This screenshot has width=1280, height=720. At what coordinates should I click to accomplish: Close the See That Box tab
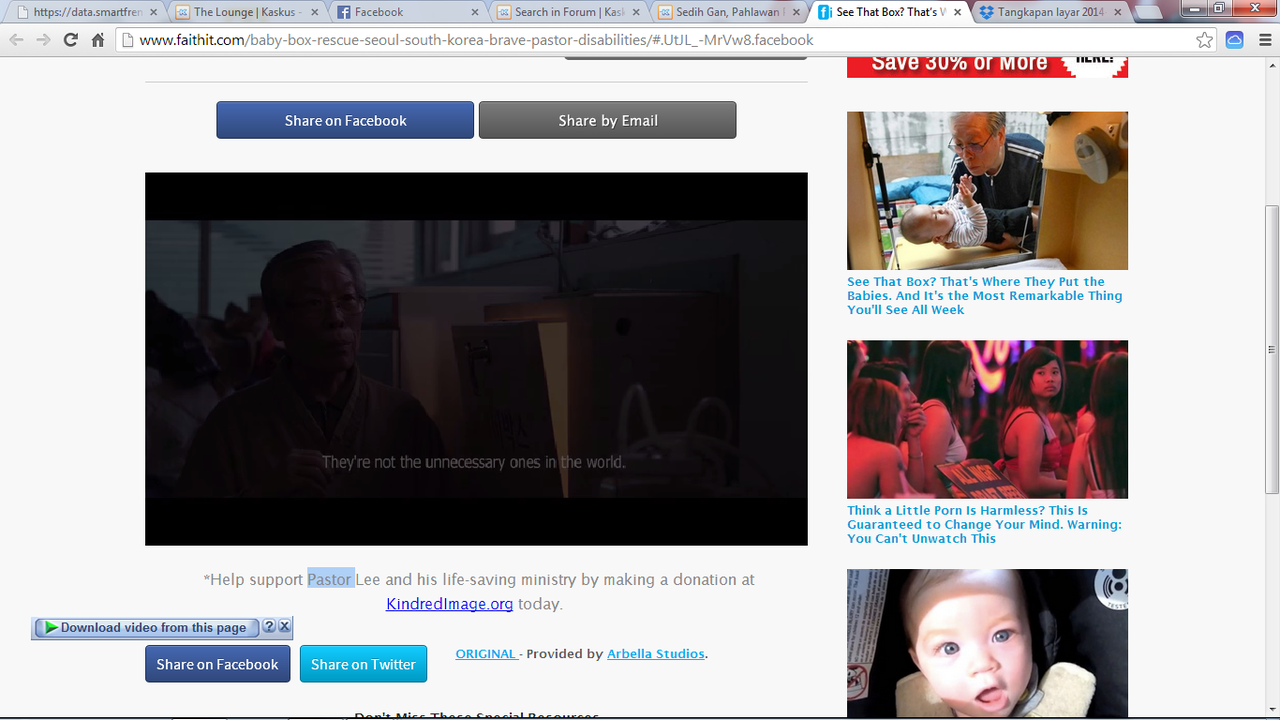point(956,12)
